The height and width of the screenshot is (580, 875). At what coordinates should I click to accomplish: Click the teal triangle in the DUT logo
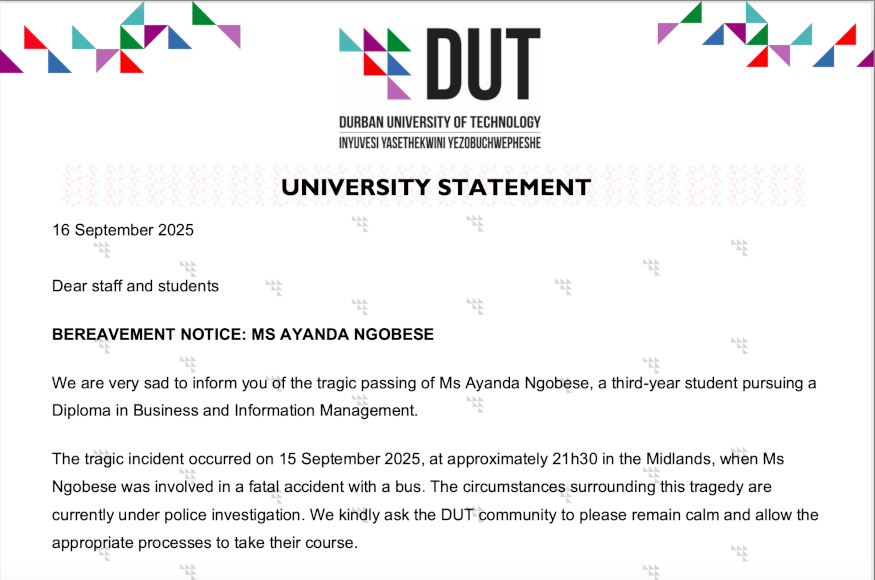(348, 42)
